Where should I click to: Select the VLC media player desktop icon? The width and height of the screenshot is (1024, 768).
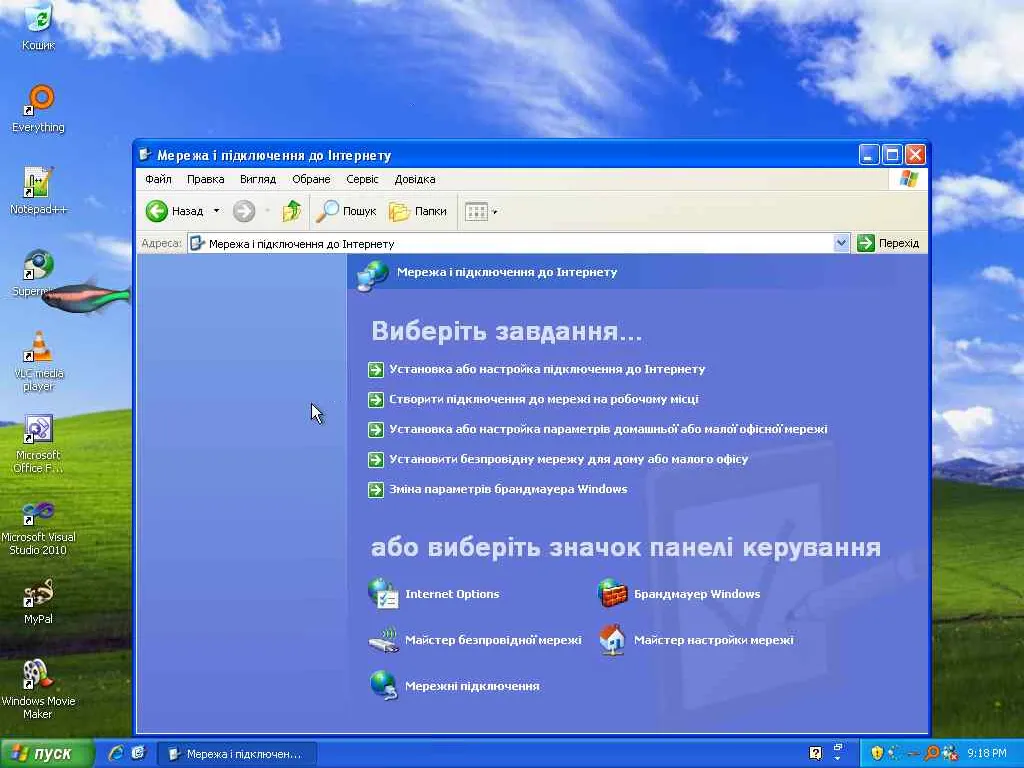(39, 360)
